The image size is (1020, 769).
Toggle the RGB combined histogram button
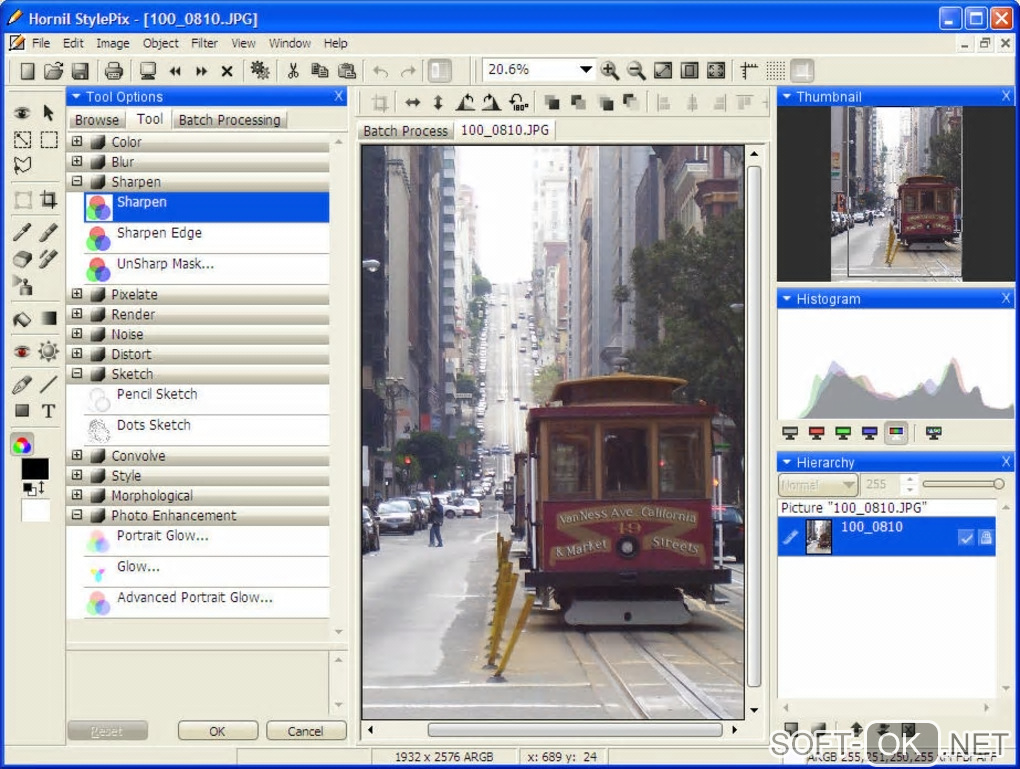coord(896,433)
